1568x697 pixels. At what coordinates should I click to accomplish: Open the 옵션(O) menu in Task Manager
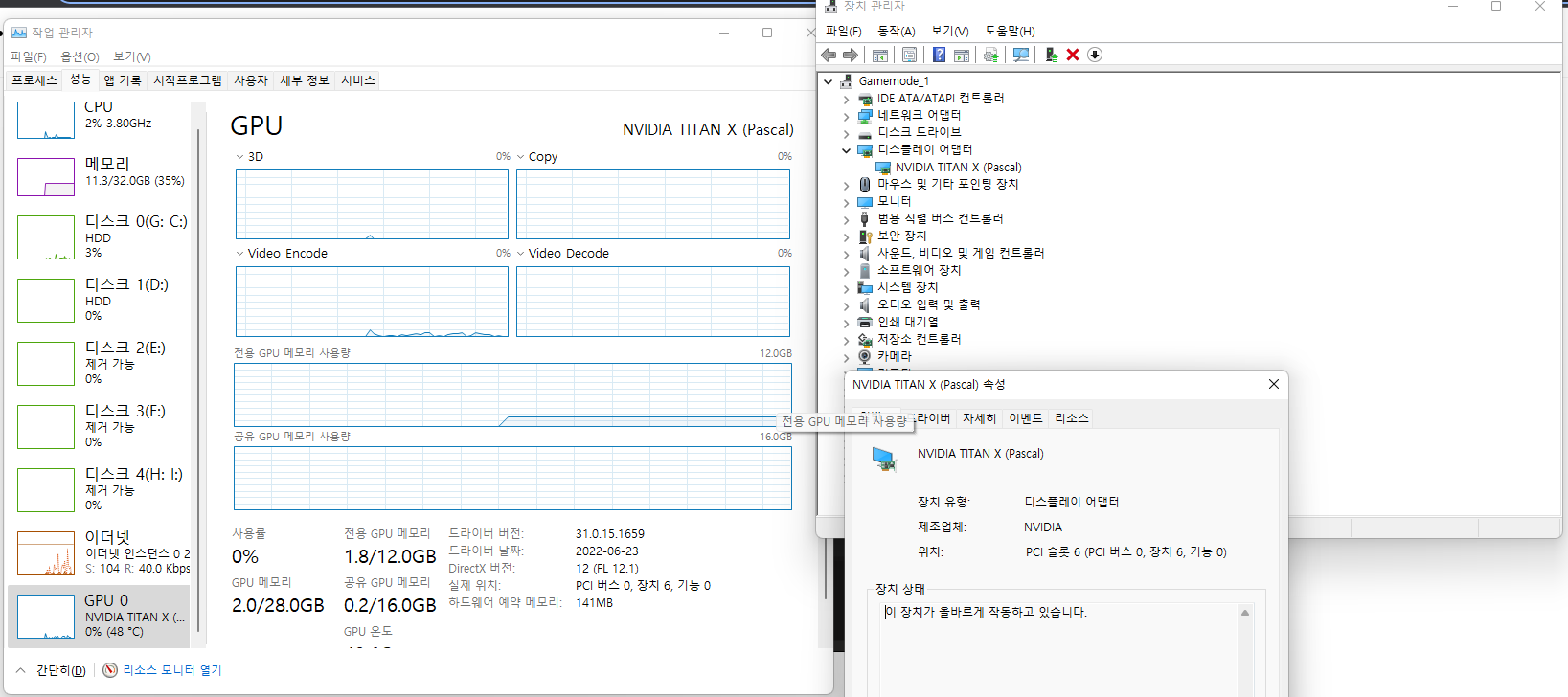[80, 56]
